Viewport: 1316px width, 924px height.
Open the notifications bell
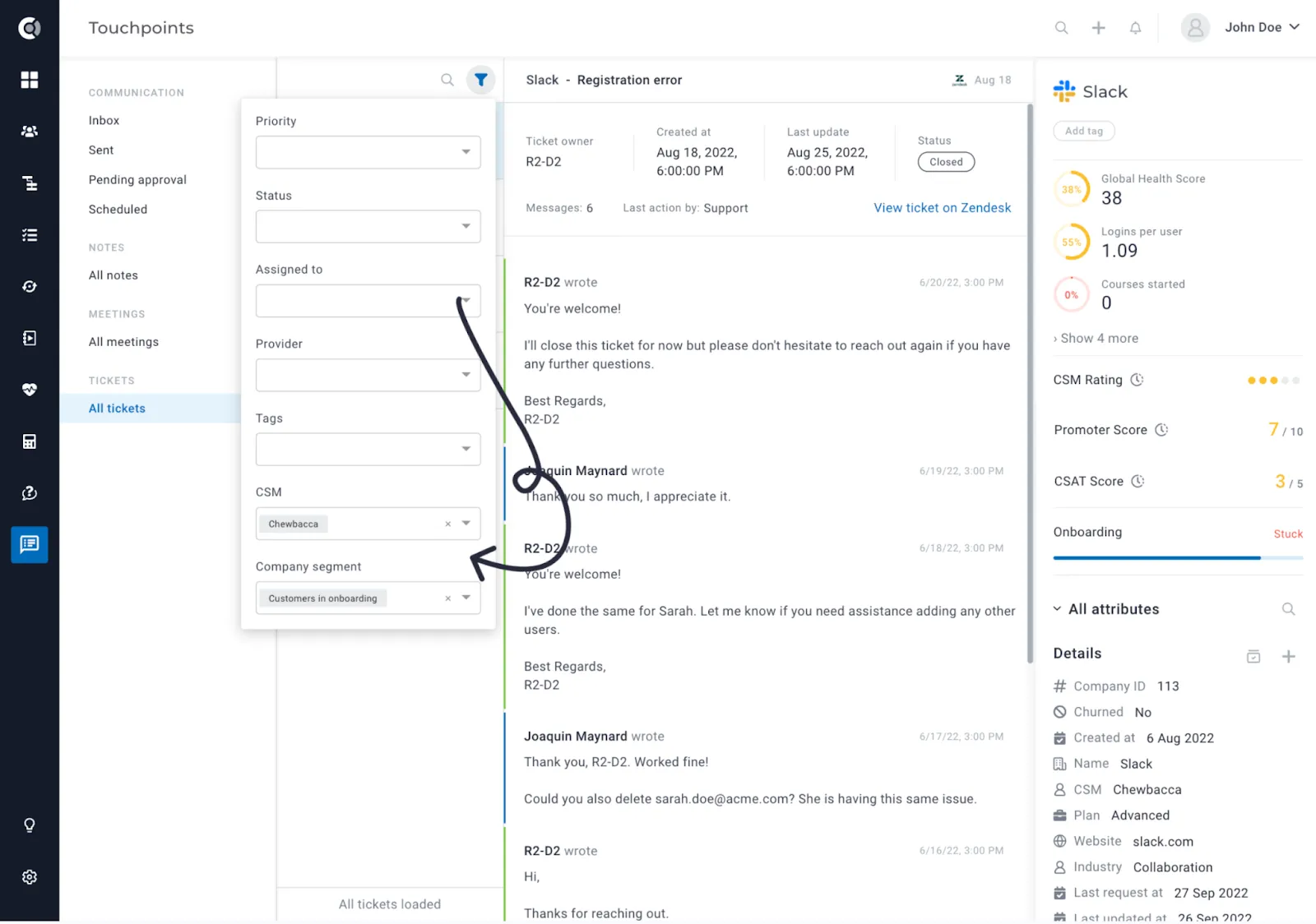click(1135, 28)
